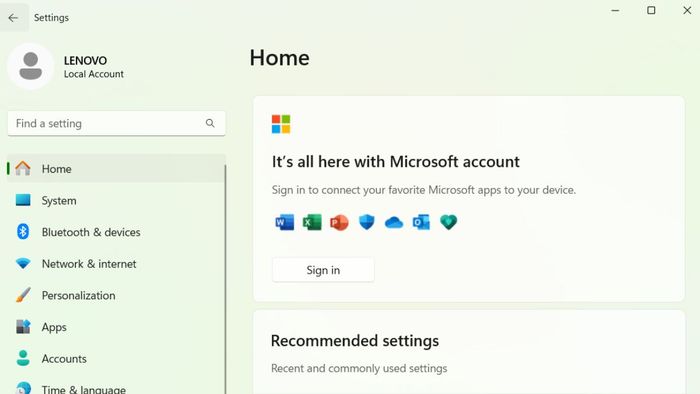Image resolution: width=700 pixels, height=394 pixels.
Task: Click the Word app icon
Action: click(285, 222)
